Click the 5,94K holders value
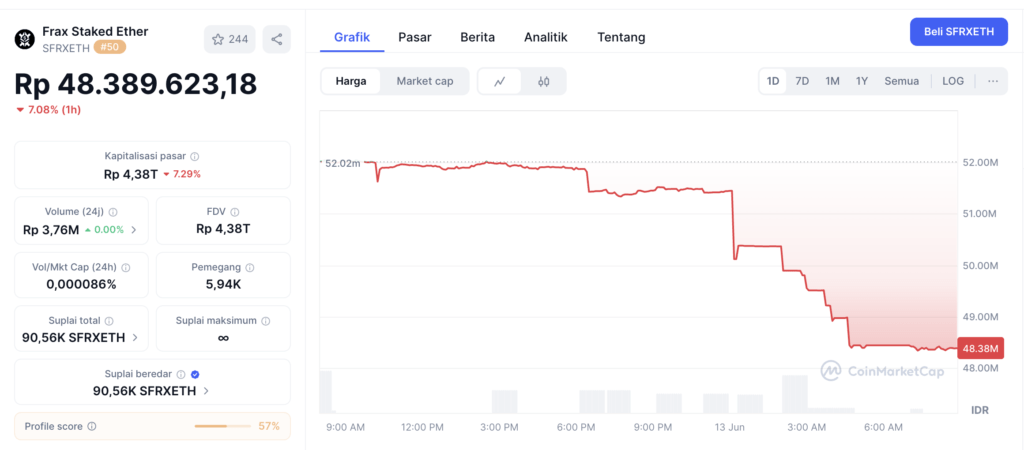The height and width of the screenshot is (450, 1024). tap(223, 285)
